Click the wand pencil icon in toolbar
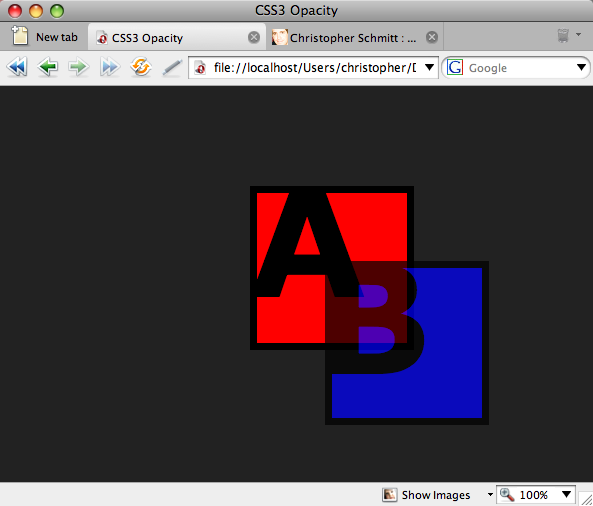This screenshot has width=593, height=506. tap(172, 68)
